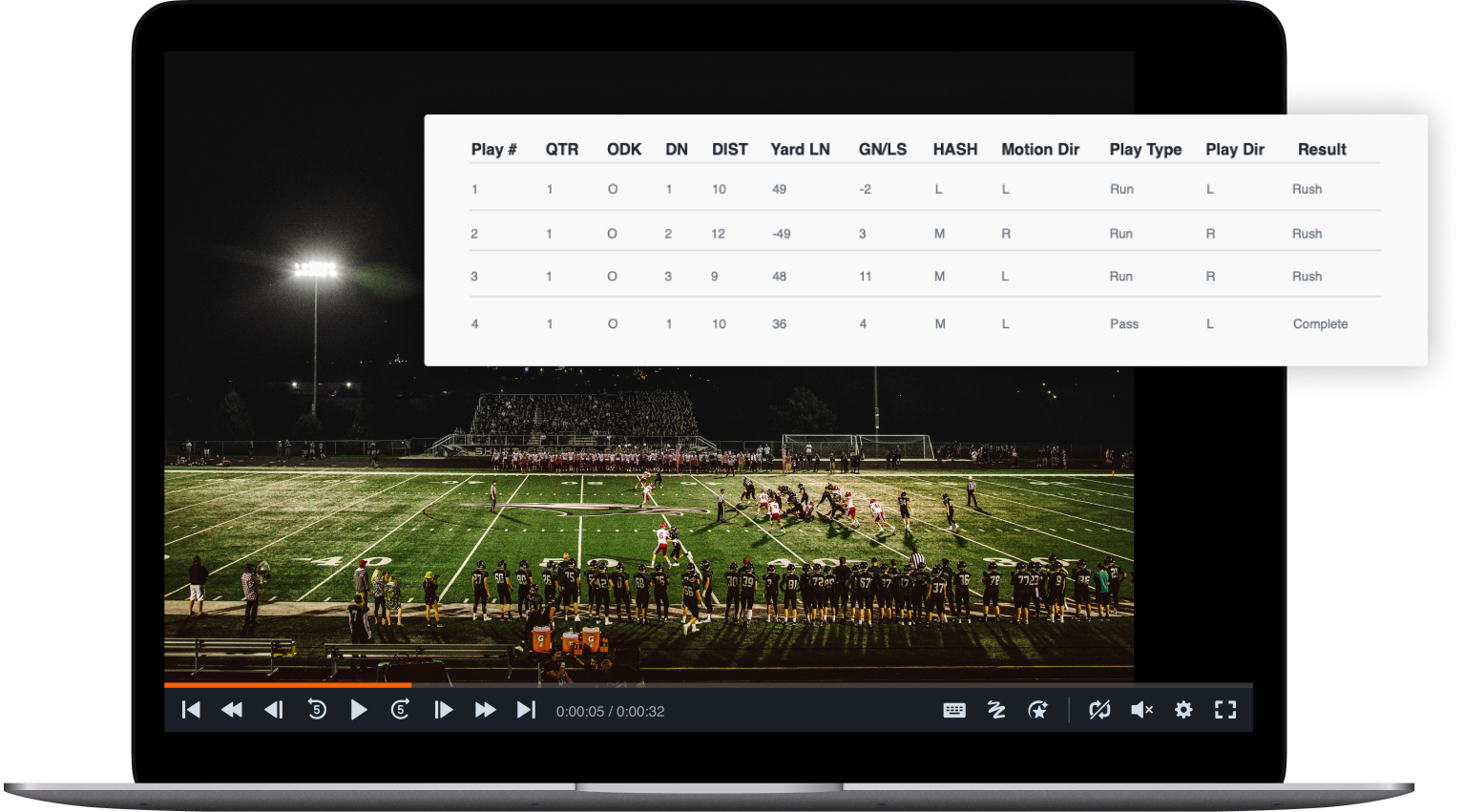
Task: Unmute the video audio
Action: click(x=1141, y=710)
